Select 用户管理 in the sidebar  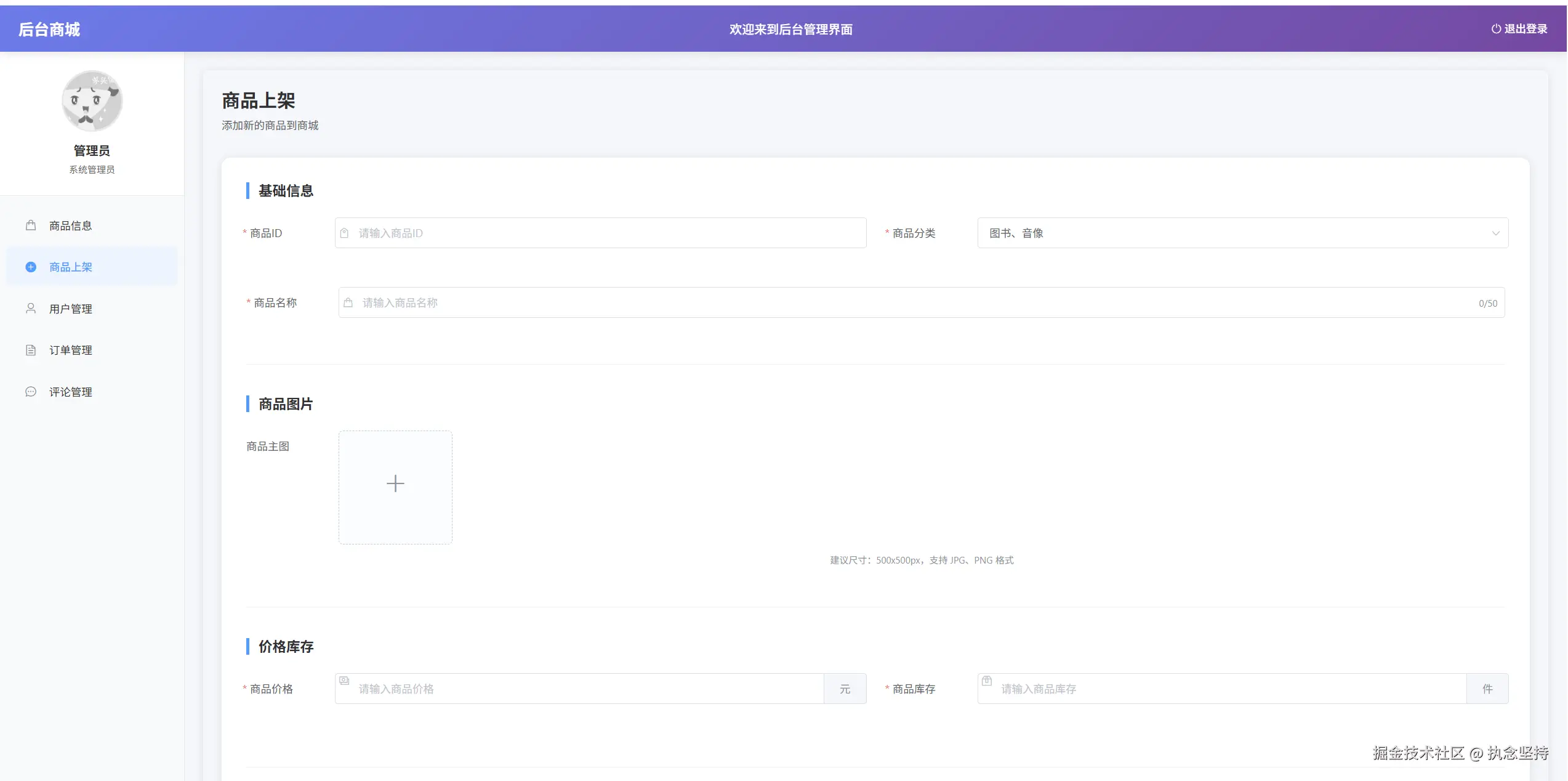point(71,309)
